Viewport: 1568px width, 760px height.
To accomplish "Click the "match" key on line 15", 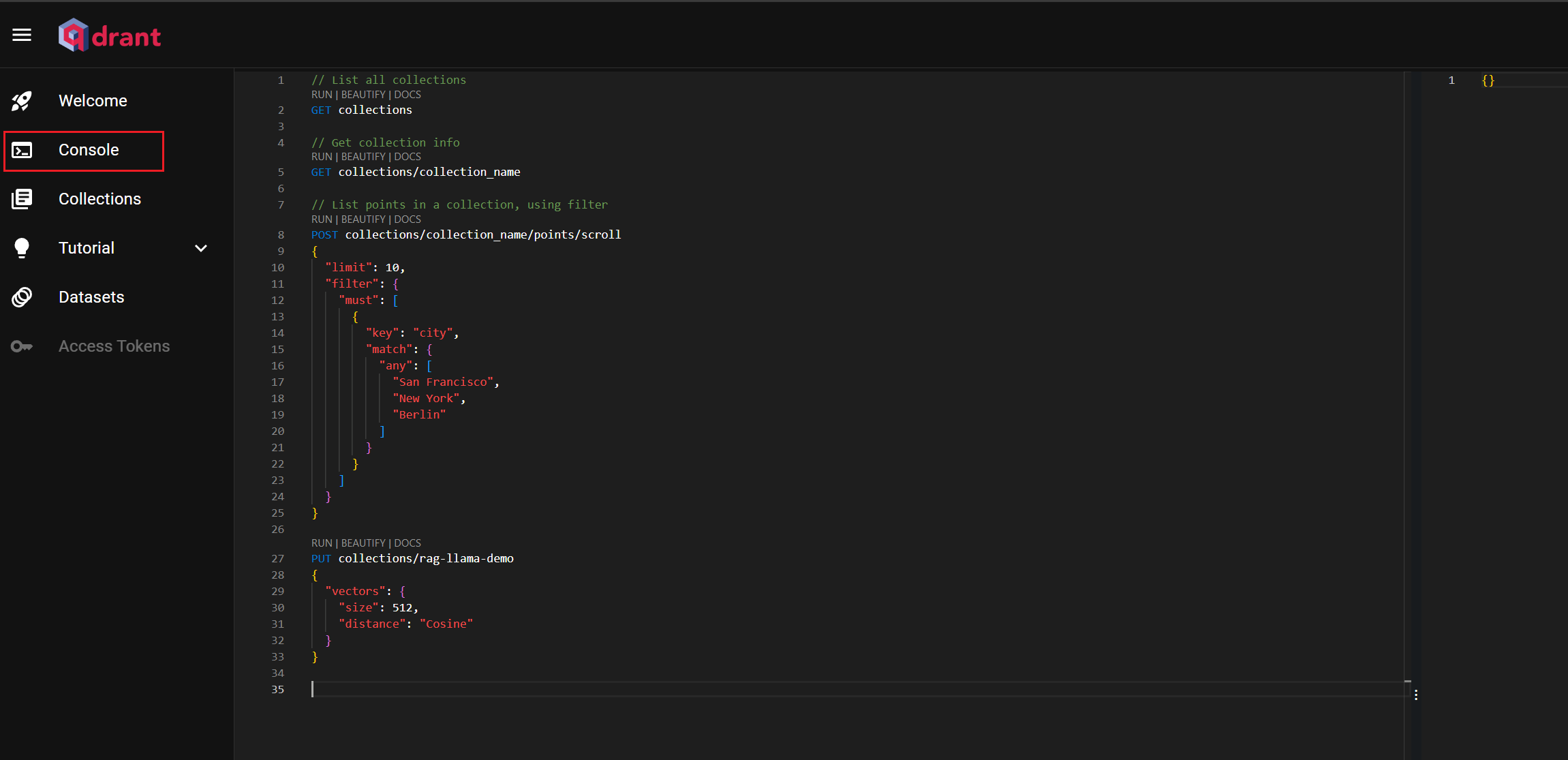I will click(389, 349).
